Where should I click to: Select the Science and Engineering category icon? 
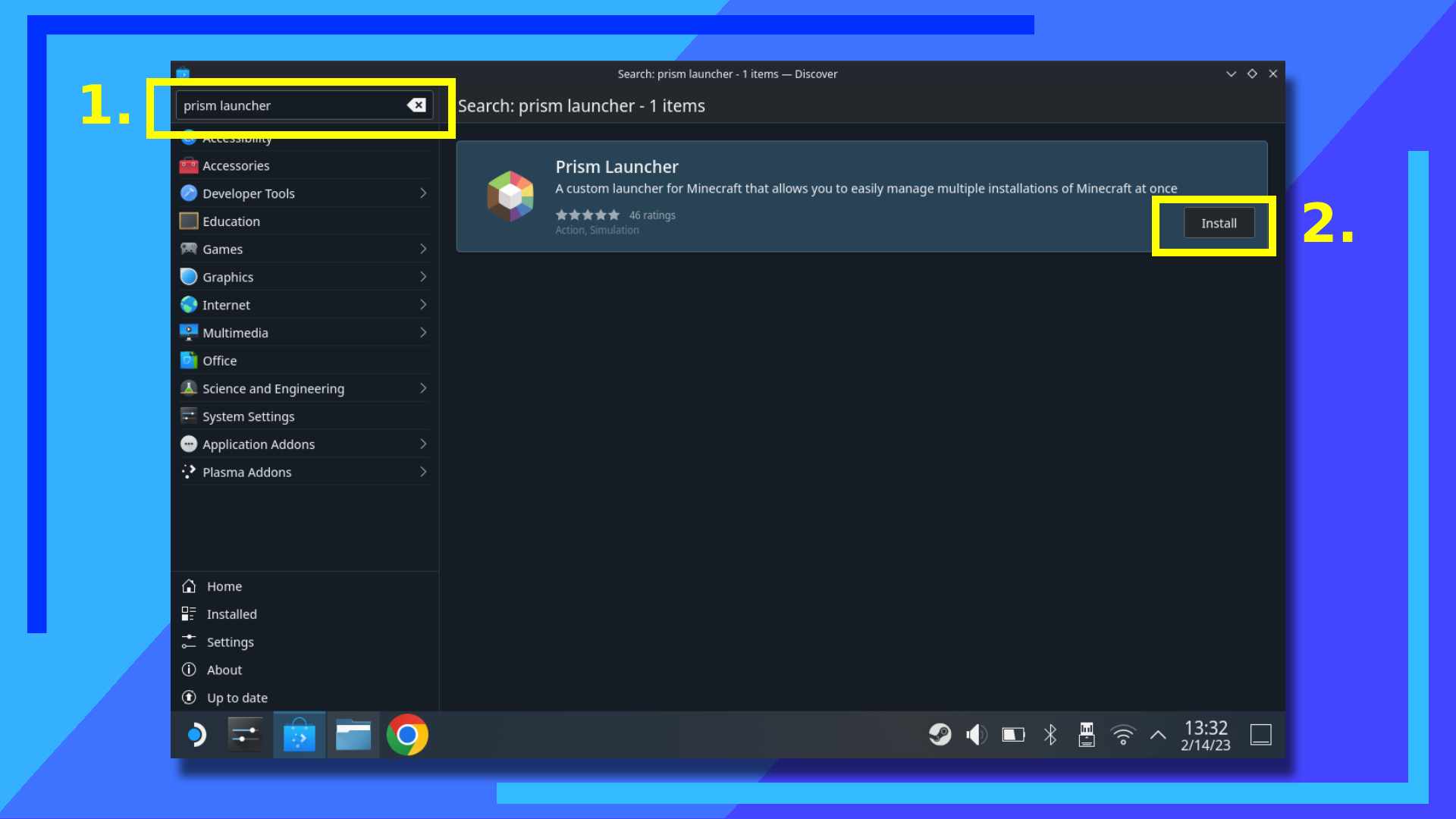point(189,388)
